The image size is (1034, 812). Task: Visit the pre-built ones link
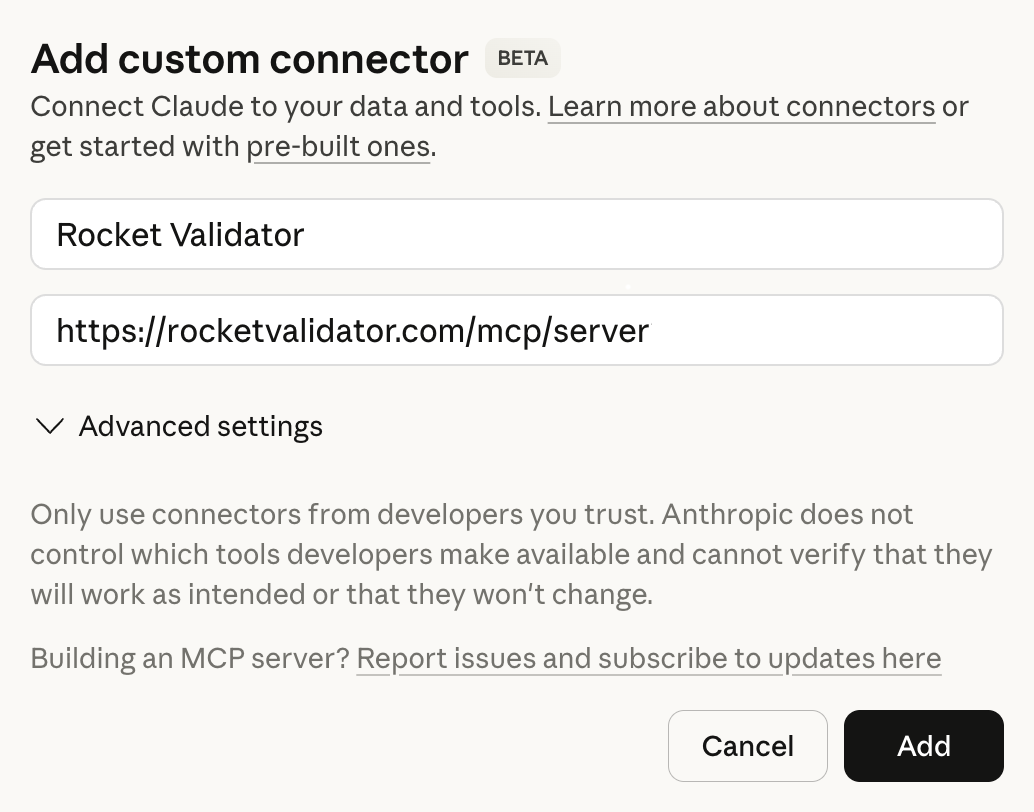340,146
